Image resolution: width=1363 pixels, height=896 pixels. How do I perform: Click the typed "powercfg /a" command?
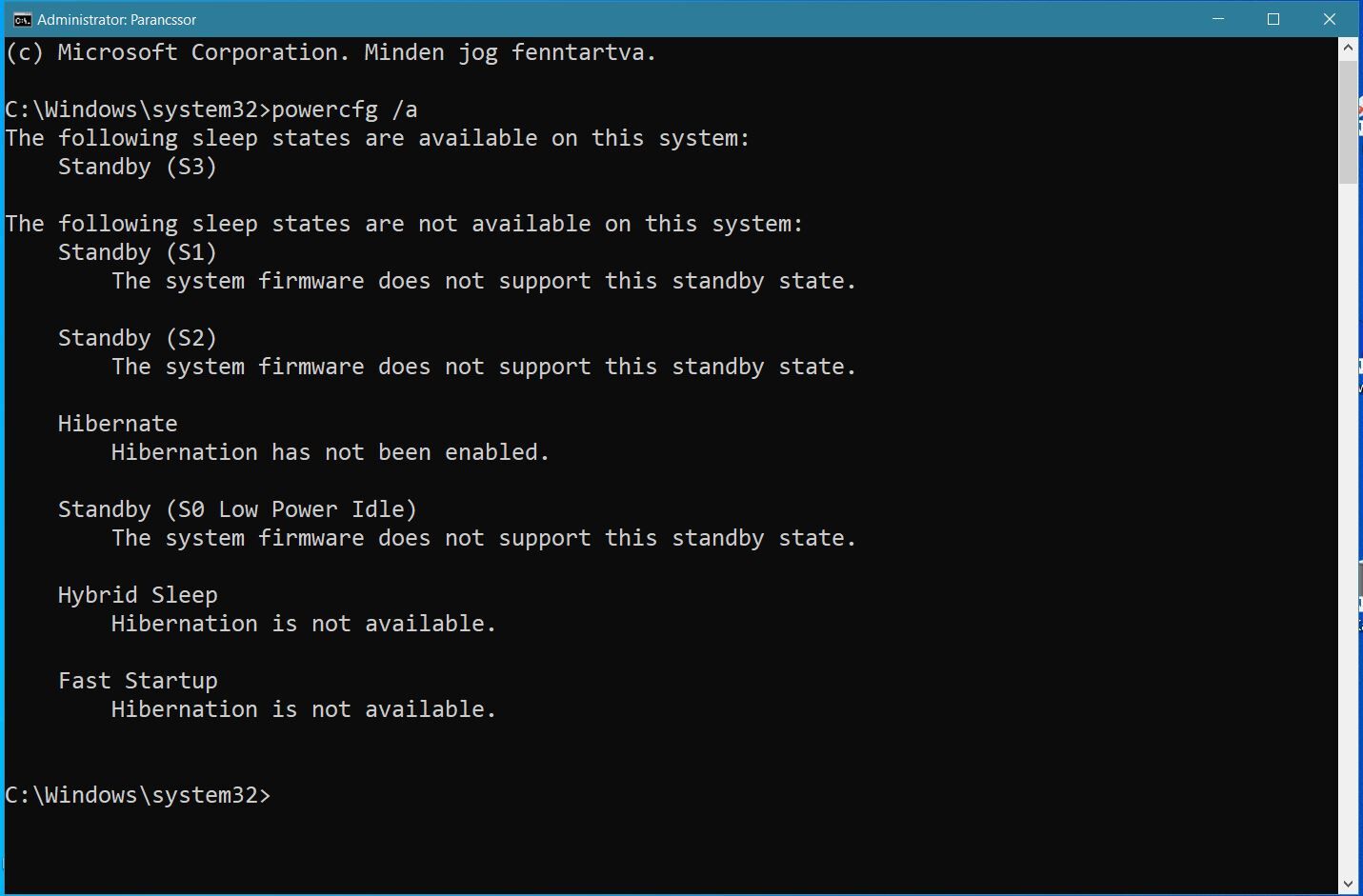[x=345, y=110]
